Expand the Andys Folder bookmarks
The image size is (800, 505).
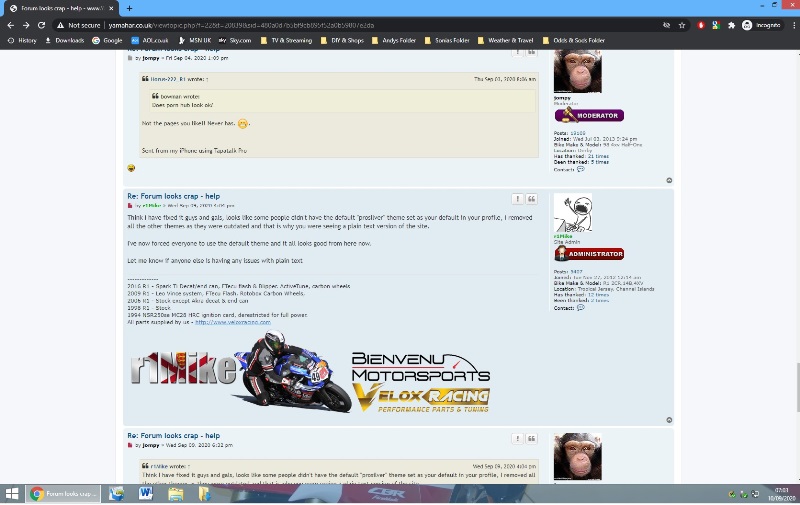pyautogui.click(x=393, y=40)
